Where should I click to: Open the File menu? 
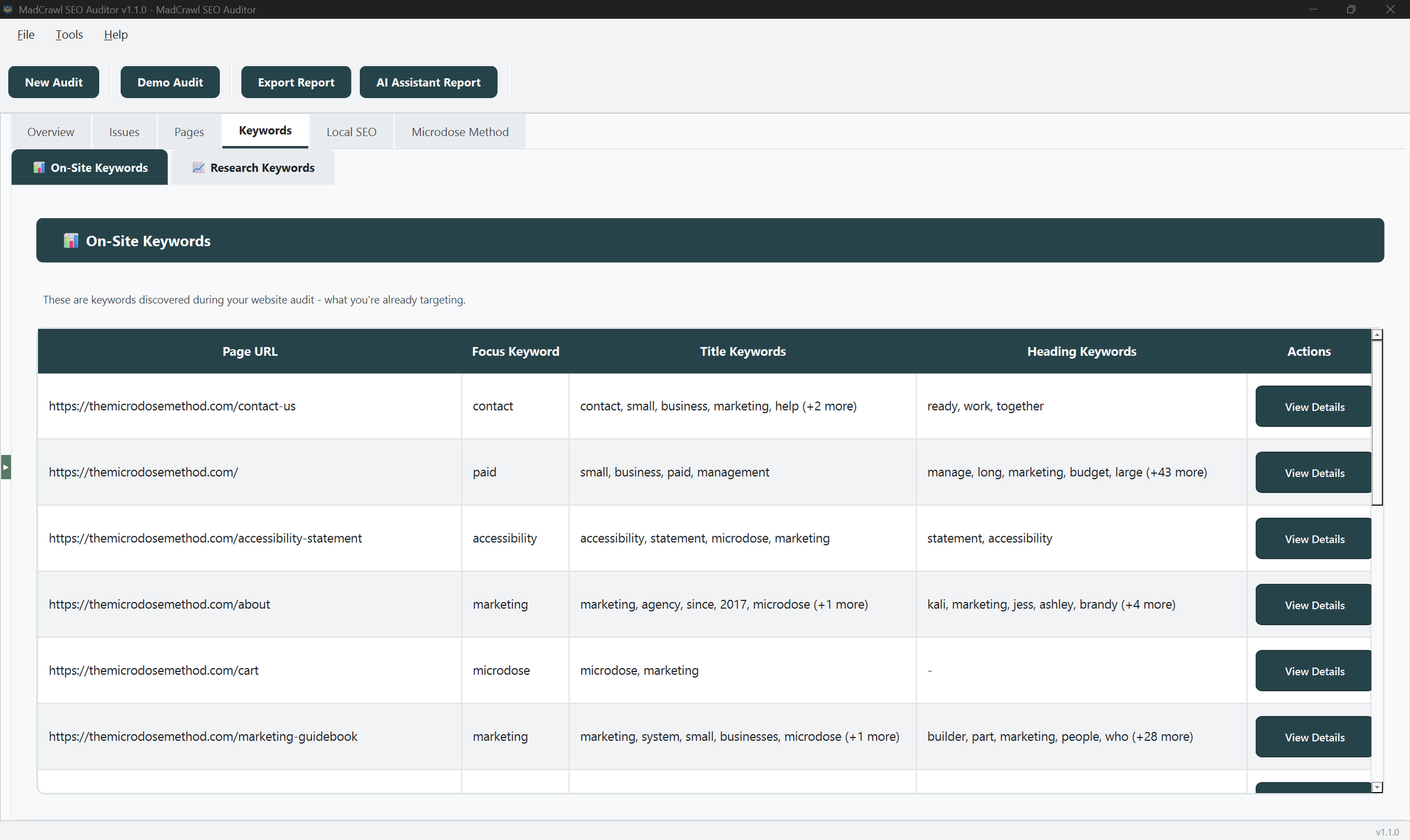click(25, 34)
